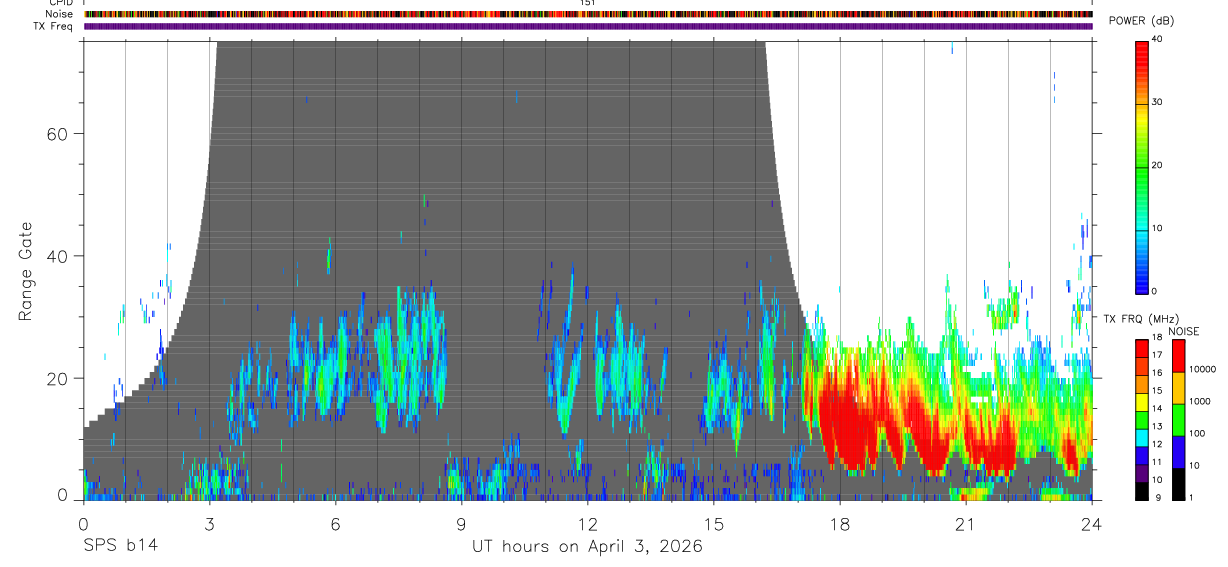Click the 151 CPID value above the strips

click(587, 3)
